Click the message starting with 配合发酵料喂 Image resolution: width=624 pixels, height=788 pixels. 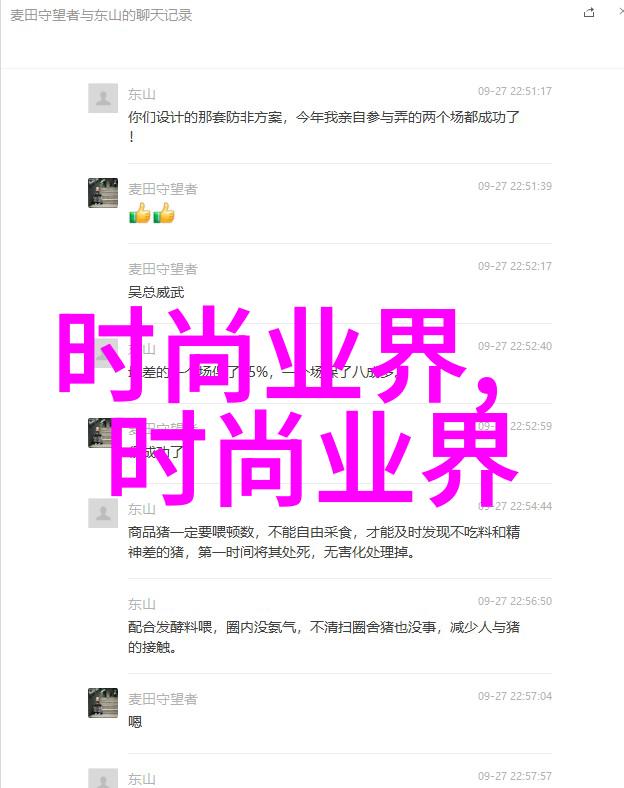pyautogui.click(x=324, y=637)
